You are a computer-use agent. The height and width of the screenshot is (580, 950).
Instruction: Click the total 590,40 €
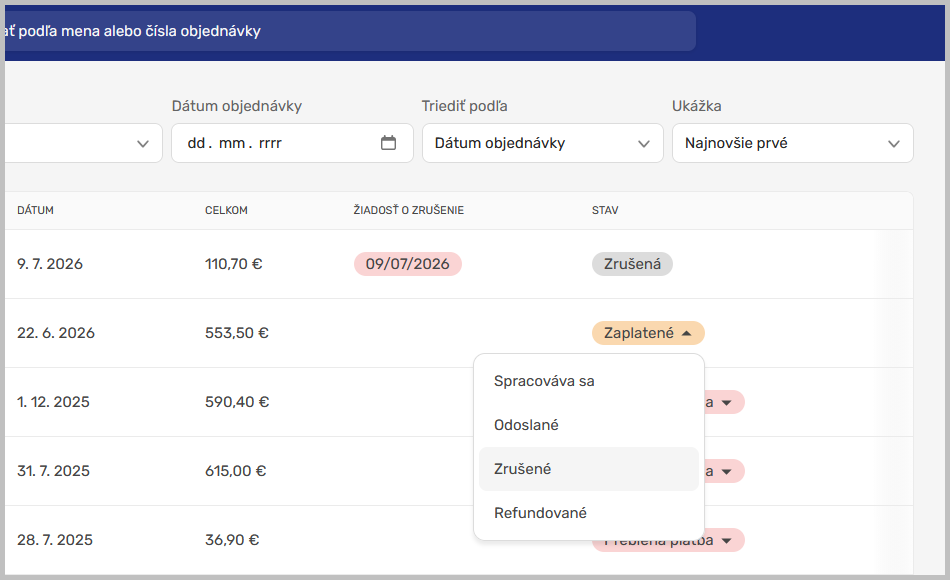click(x=237, y=402)
